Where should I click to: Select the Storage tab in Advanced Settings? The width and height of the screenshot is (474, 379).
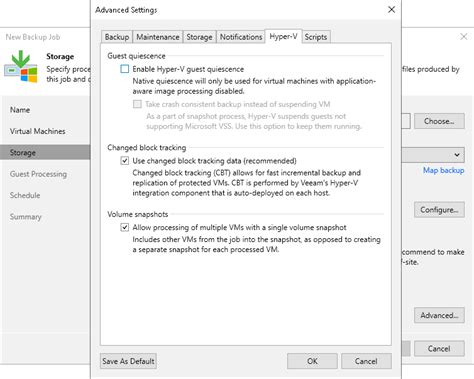coord(199,37)
